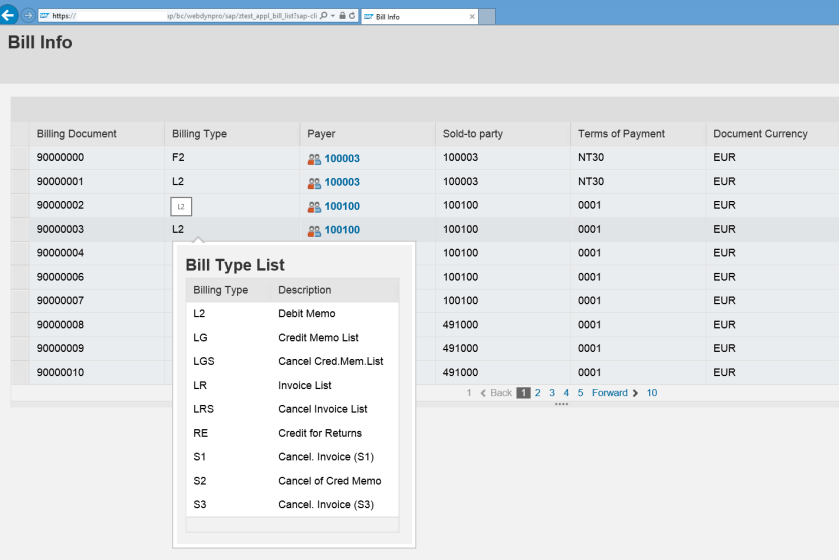839x560 pixels.
Task: Click the Forward pagination link
Action: pyautogui.click(x=610, y=393)
